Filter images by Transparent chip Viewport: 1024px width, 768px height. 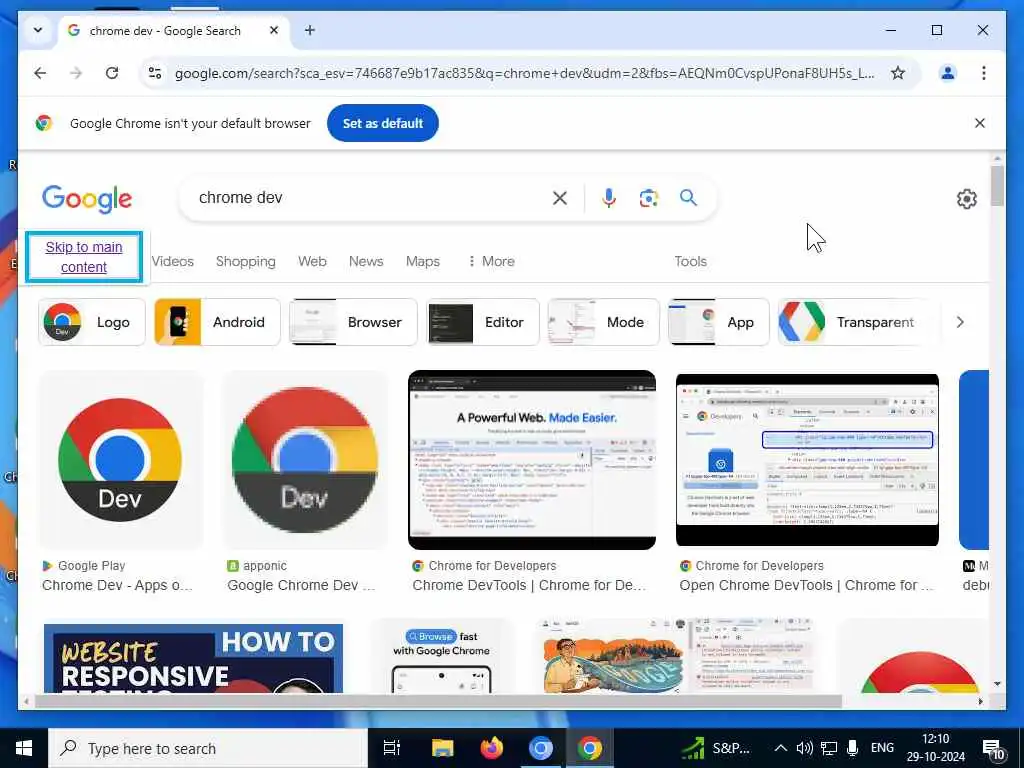tap(856, 322)
